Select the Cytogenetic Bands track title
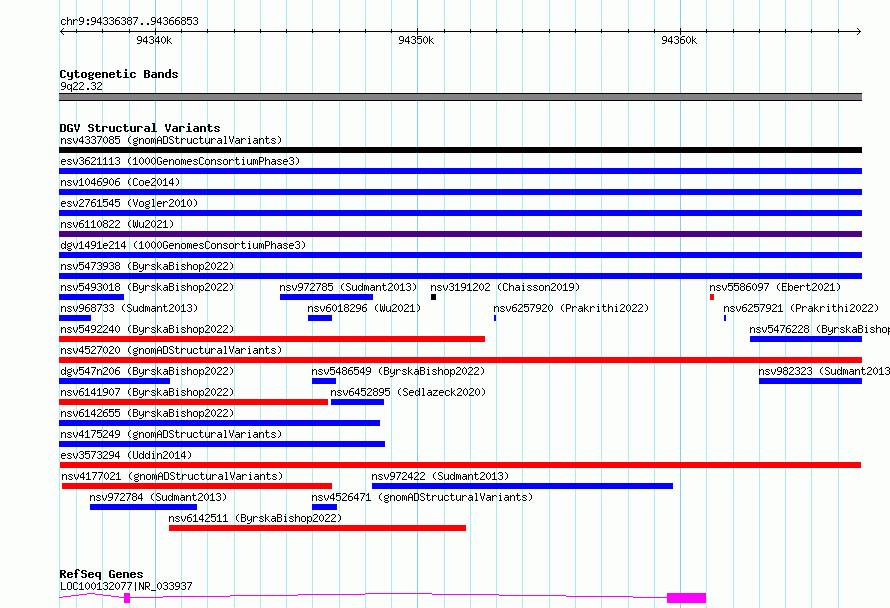Image resolution: width=890 pixels, height=608 pixels. click(x=119, y=74)
